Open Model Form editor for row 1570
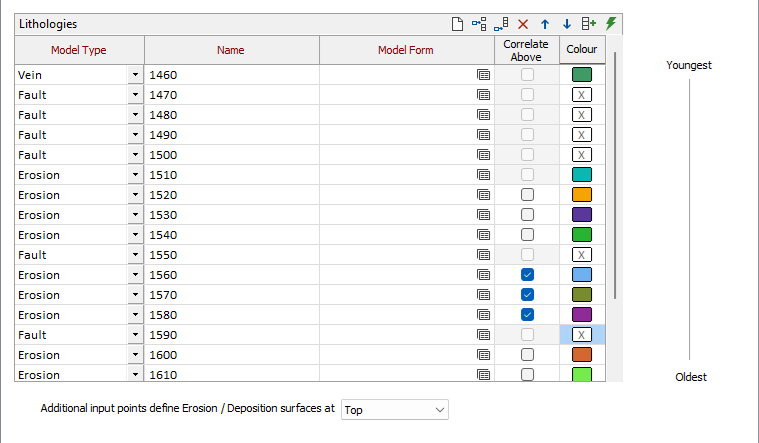 [x=483, y=295]
